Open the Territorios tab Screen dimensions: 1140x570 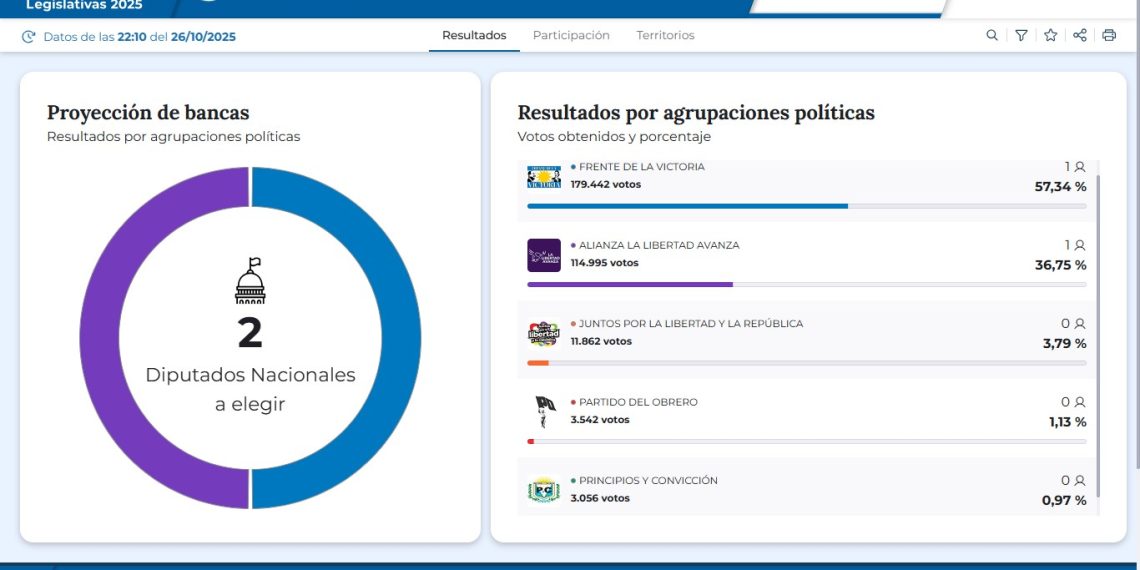[665, 35]
